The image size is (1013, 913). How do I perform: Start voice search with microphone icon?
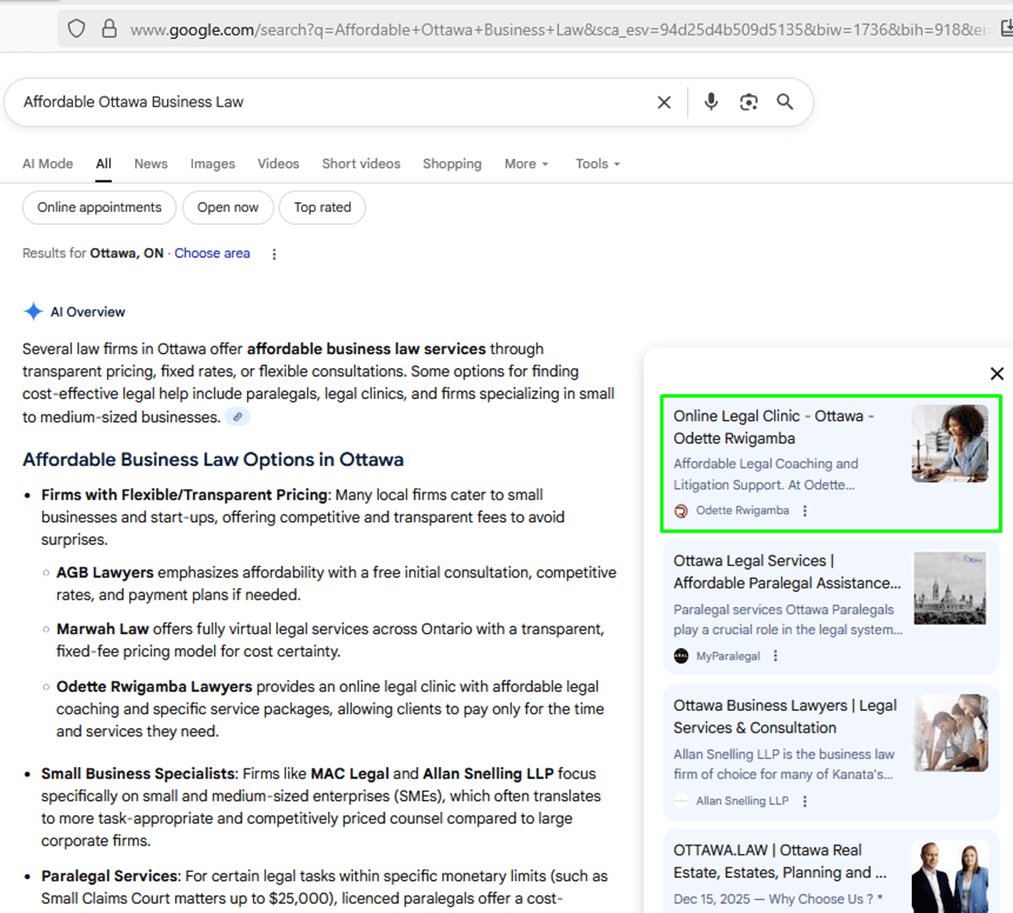[711, 102]
